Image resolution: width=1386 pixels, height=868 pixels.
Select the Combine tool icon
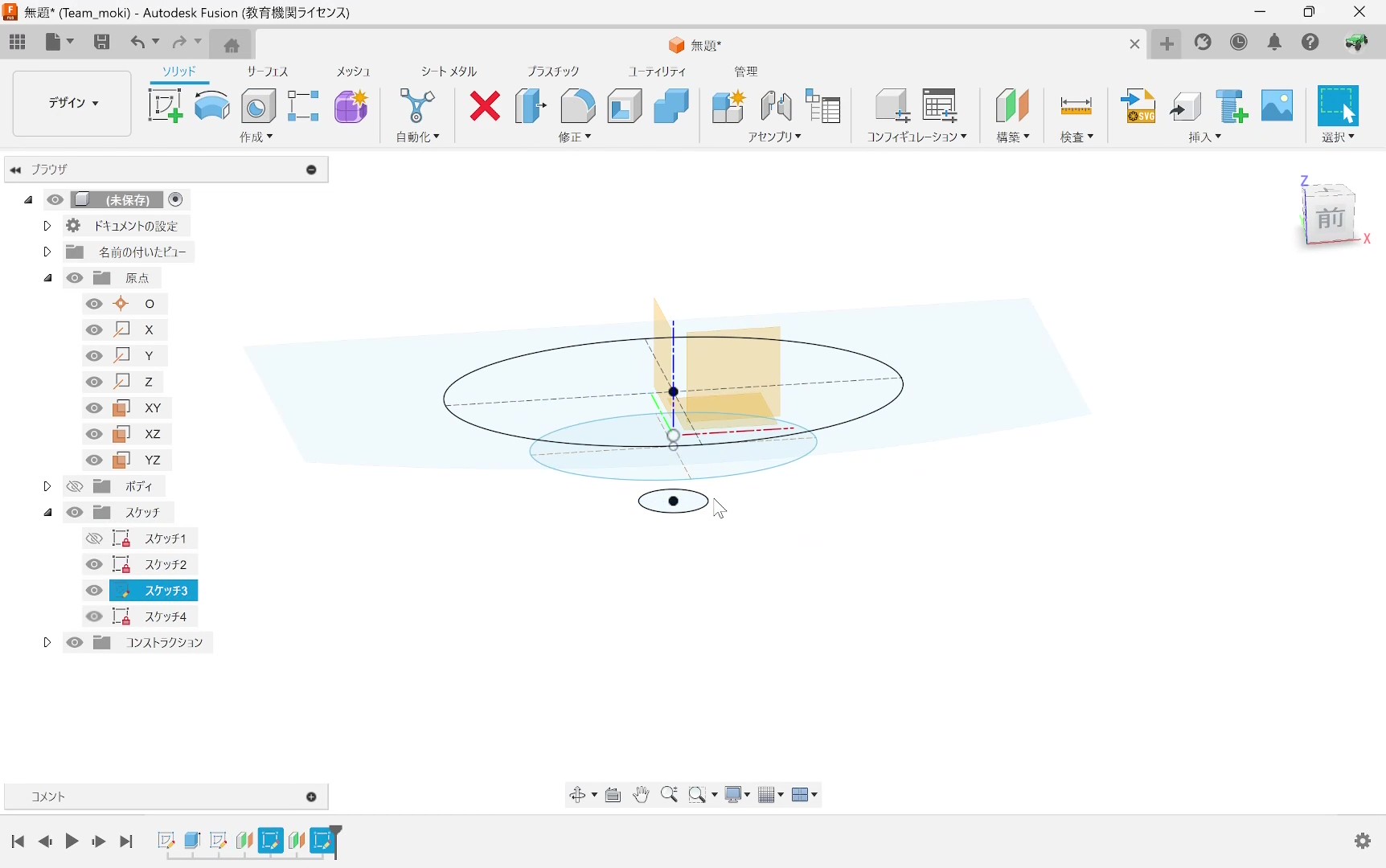[671, 106]
